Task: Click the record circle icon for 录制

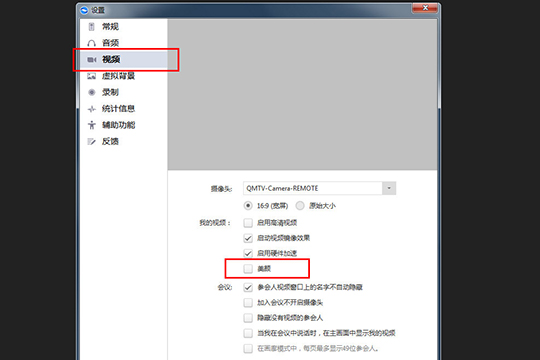Action: (x=91, y=92)
